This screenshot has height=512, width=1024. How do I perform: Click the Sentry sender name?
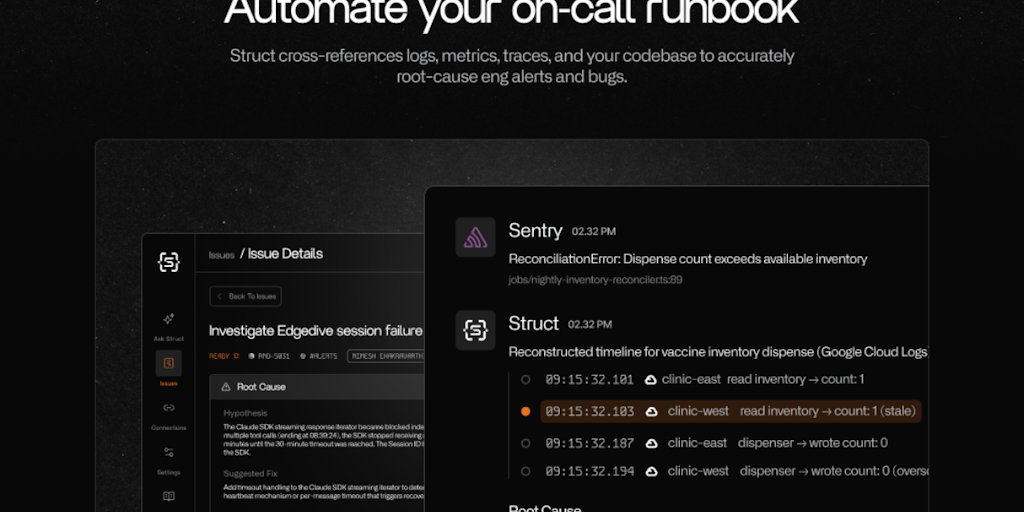point(535,231)
